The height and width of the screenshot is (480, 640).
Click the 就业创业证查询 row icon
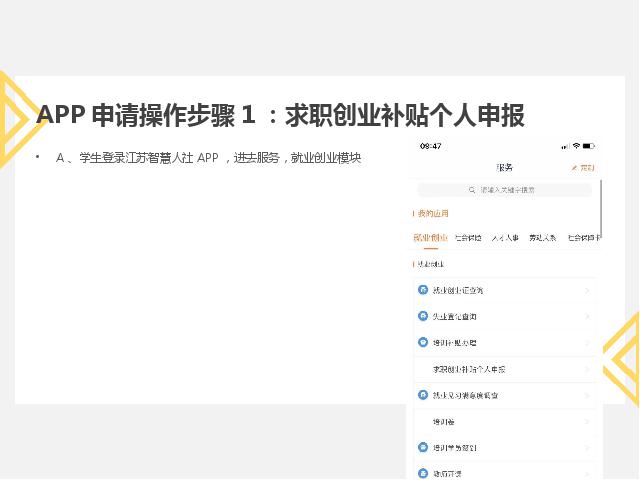[423, 290]
